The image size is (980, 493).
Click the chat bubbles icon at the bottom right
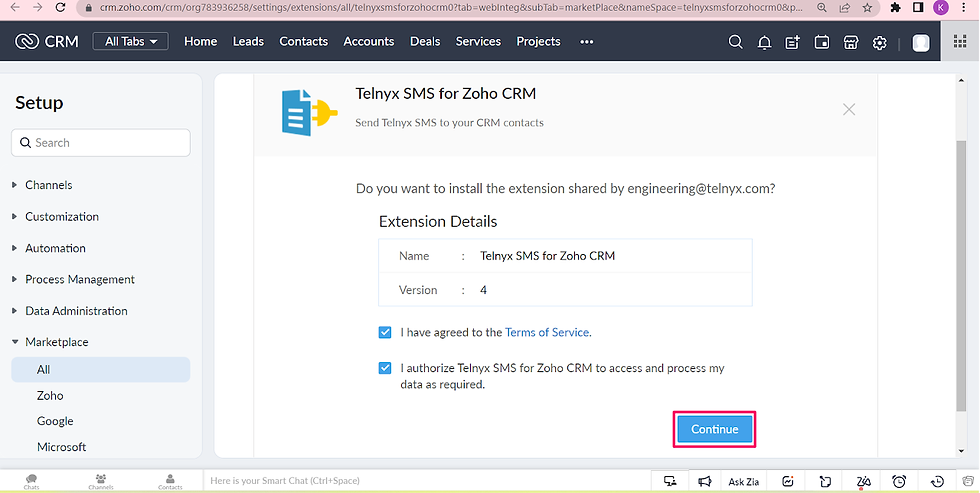pos(968,481)
